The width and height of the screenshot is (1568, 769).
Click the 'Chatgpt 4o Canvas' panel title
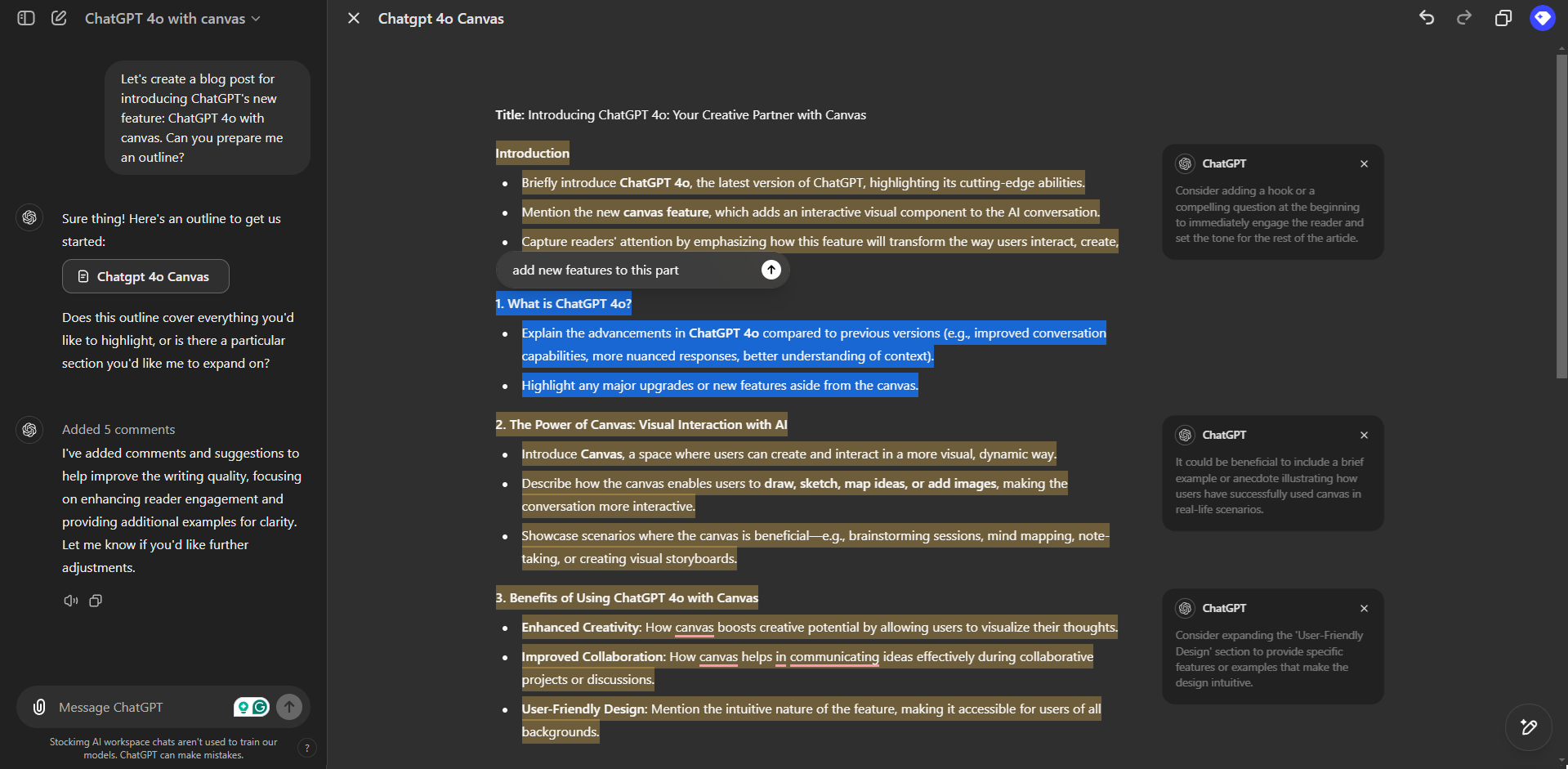click(x=441, y=18)
